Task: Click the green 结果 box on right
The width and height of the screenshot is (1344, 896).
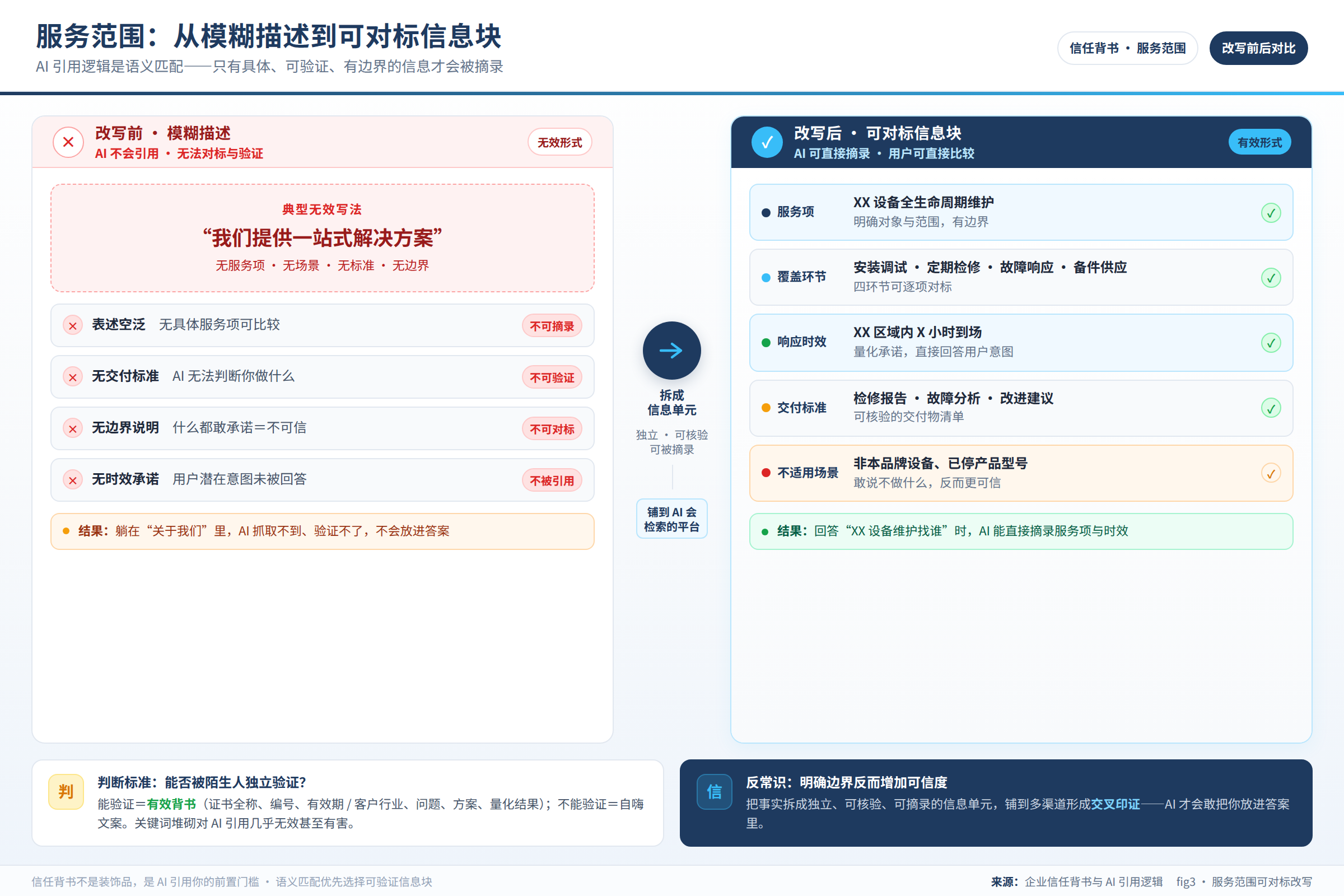Action: [1020, 531]
